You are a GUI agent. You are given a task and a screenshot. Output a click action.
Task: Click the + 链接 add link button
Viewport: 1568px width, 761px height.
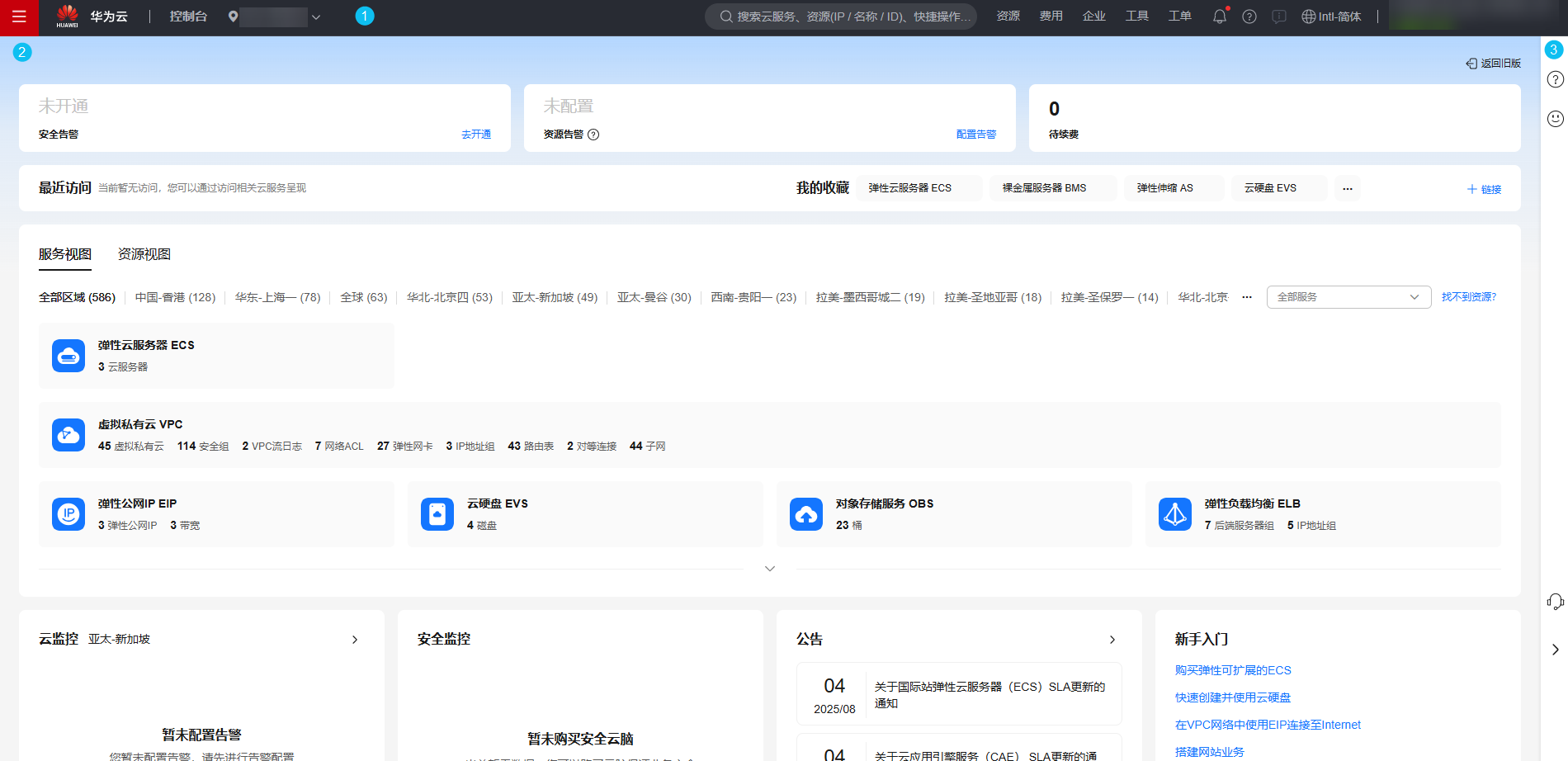pyautogui.click(x=1484, y=189)
